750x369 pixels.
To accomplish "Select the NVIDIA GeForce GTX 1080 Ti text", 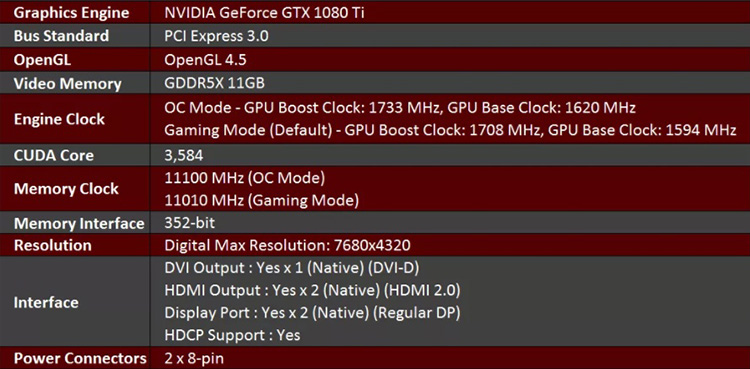I will tap(264, 13).
